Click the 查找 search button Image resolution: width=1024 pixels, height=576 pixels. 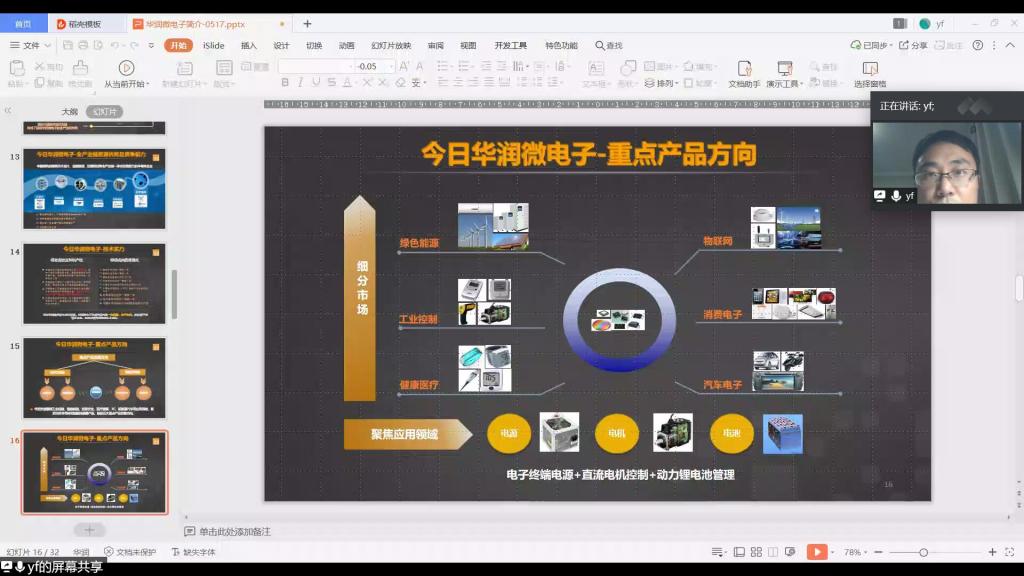pos(609,45)
